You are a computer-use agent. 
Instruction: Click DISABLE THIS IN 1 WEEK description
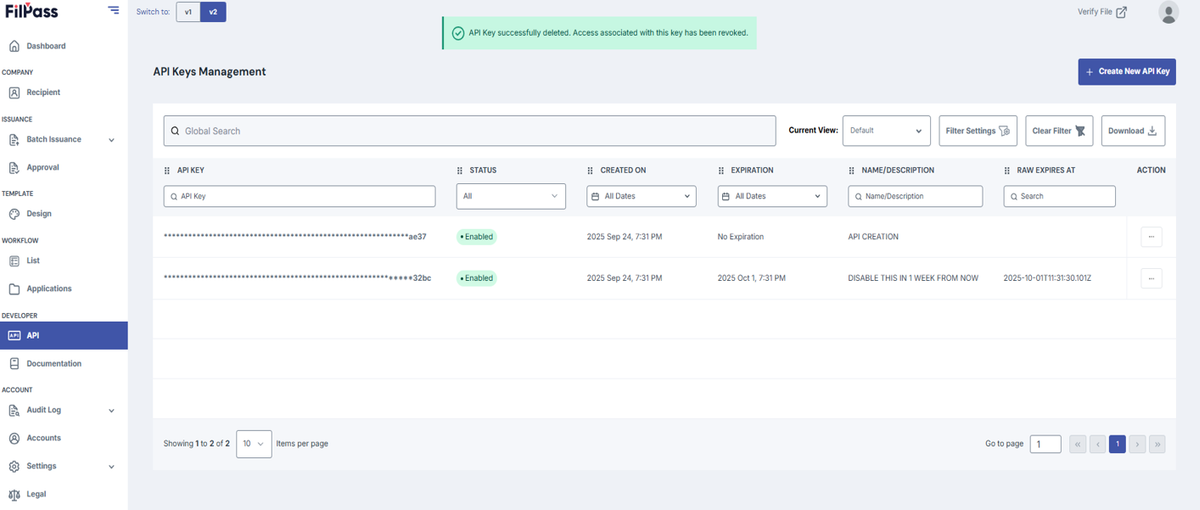pos(913,278)
